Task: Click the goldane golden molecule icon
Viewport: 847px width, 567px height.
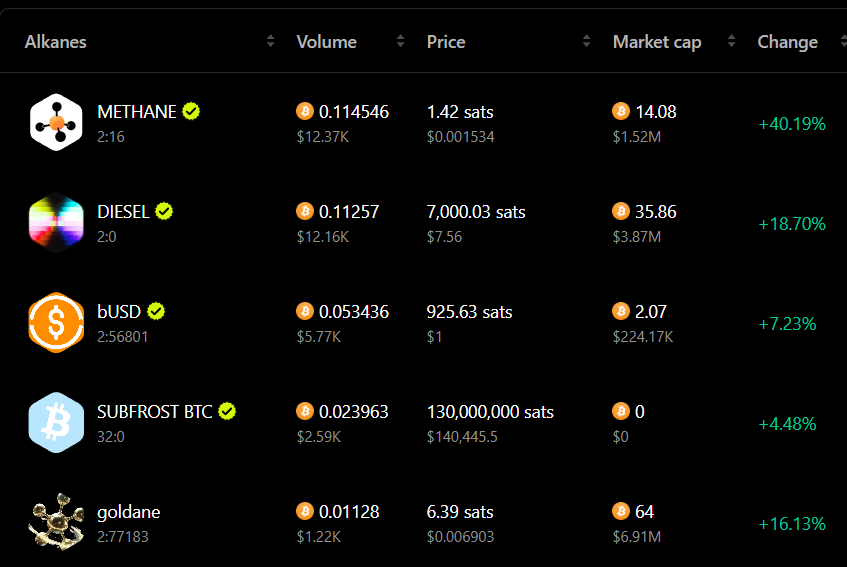Action: point(56,522)
